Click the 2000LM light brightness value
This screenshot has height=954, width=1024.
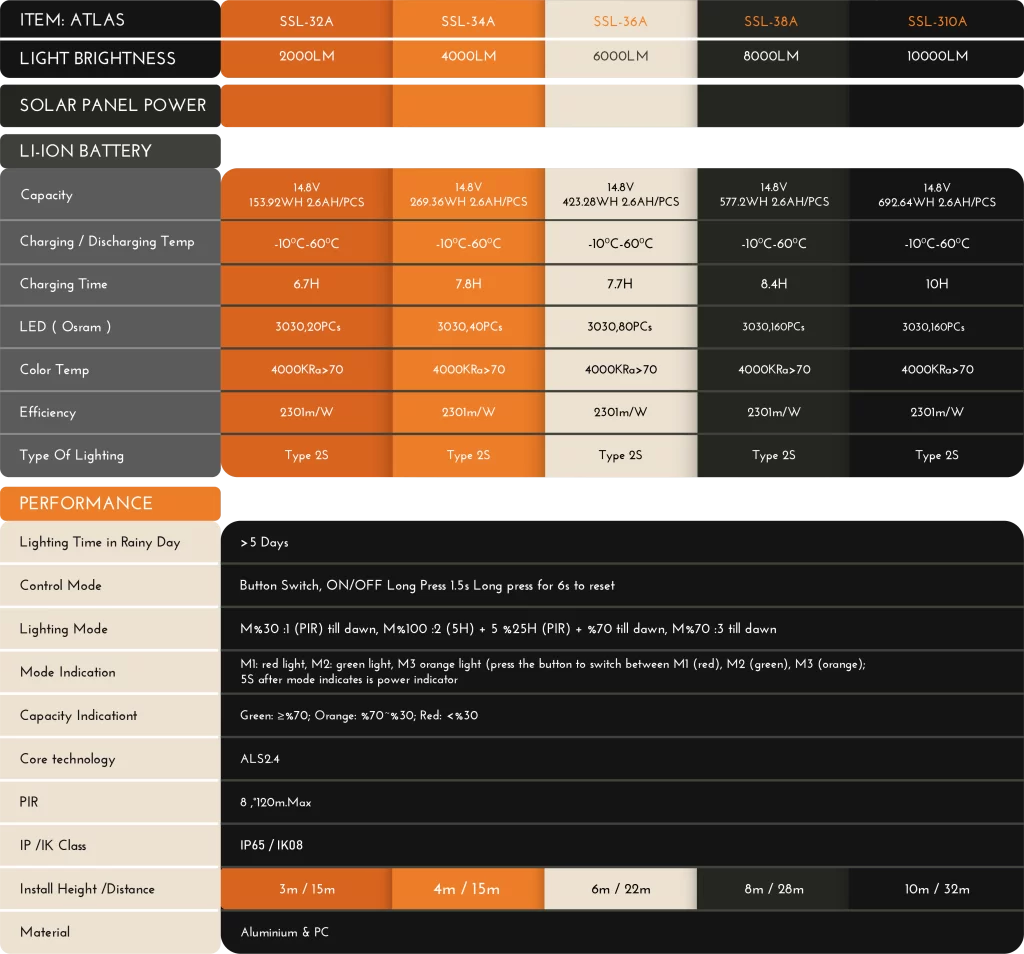coord(306,57)
